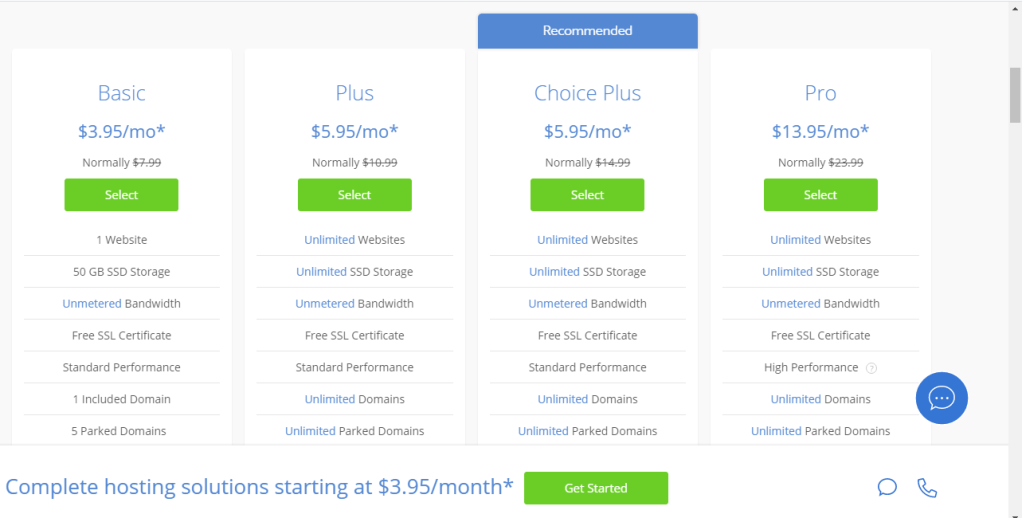Viewport: 1022px width, 518px height.
Task: Click Unmetered link in Basic plan
Action: click(92, 304)
